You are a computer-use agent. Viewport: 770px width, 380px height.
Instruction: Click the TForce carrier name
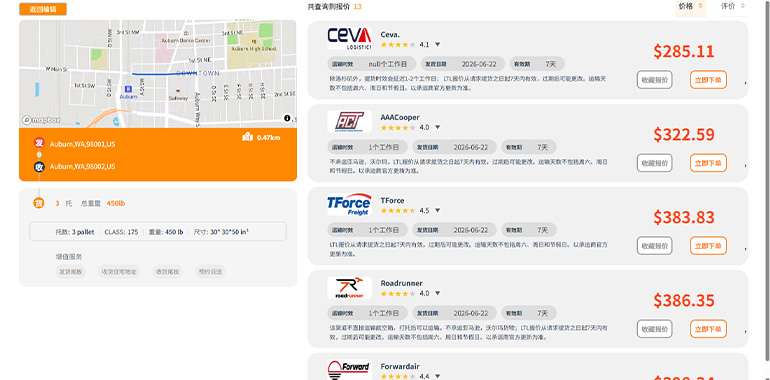[392, 200]
